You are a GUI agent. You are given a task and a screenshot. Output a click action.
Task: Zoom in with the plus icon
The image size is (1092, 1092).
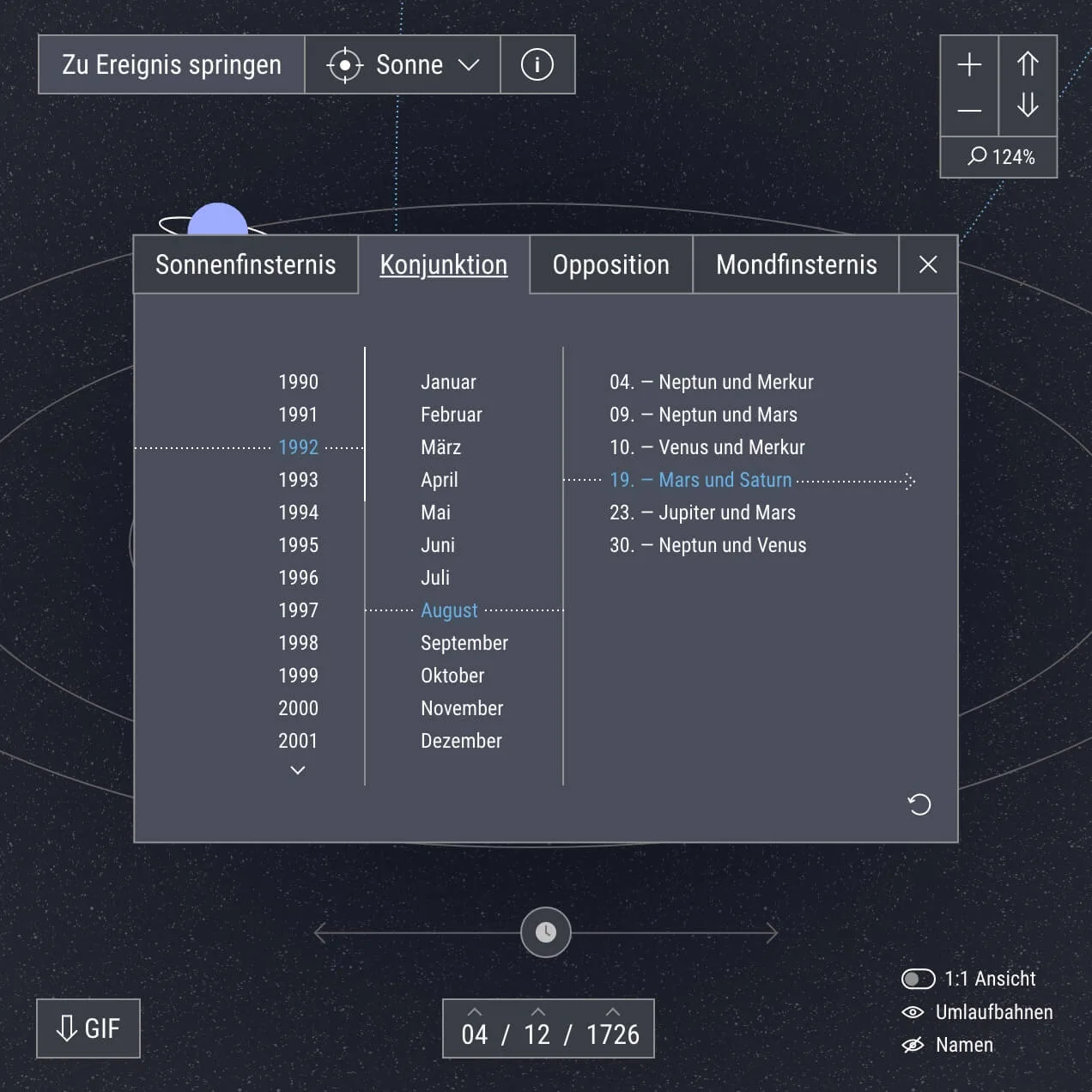coord(969,64)
